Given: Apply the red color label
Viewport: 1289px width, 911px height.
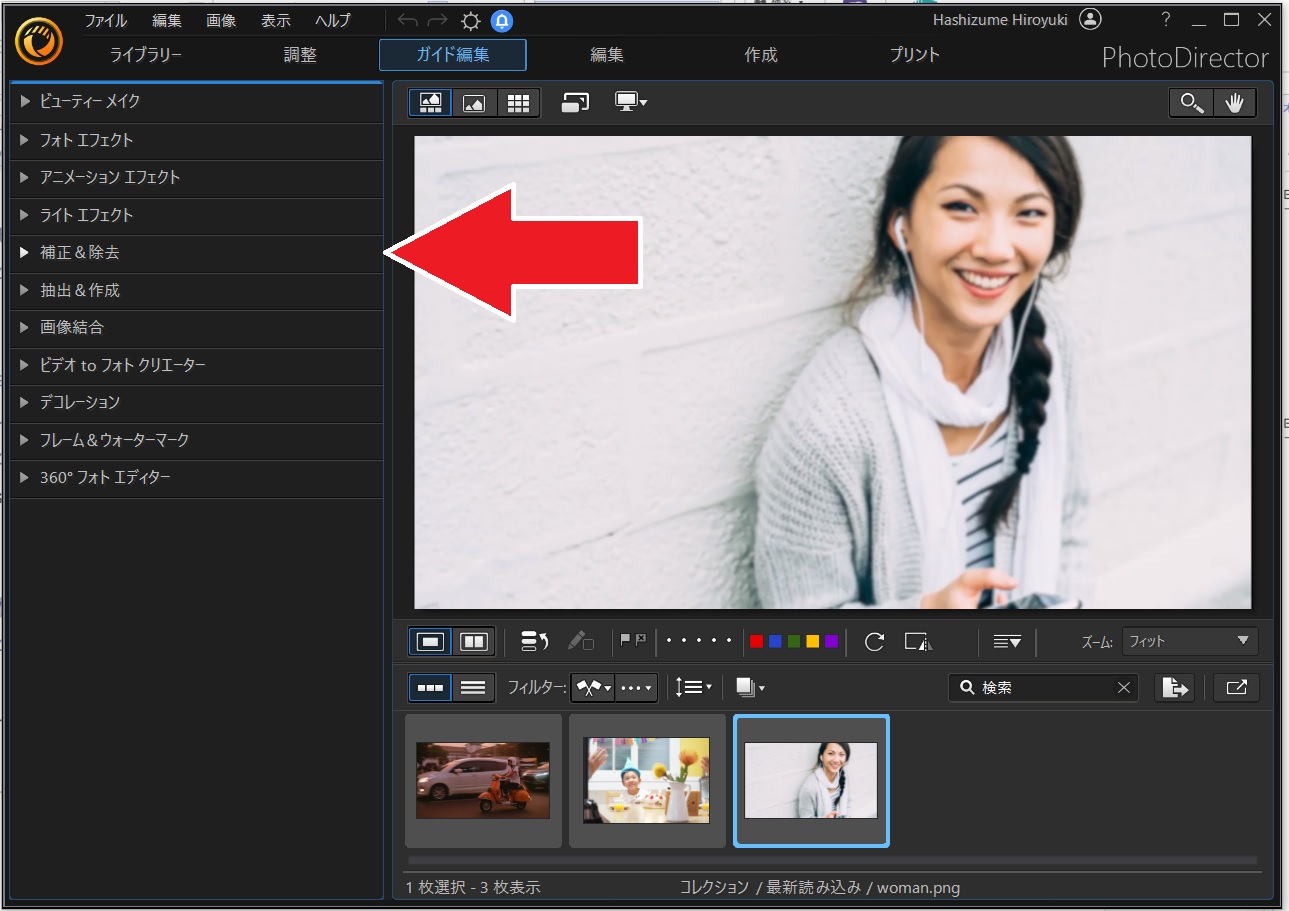Looking at the screenshot, I should click(x=756, y=641).
